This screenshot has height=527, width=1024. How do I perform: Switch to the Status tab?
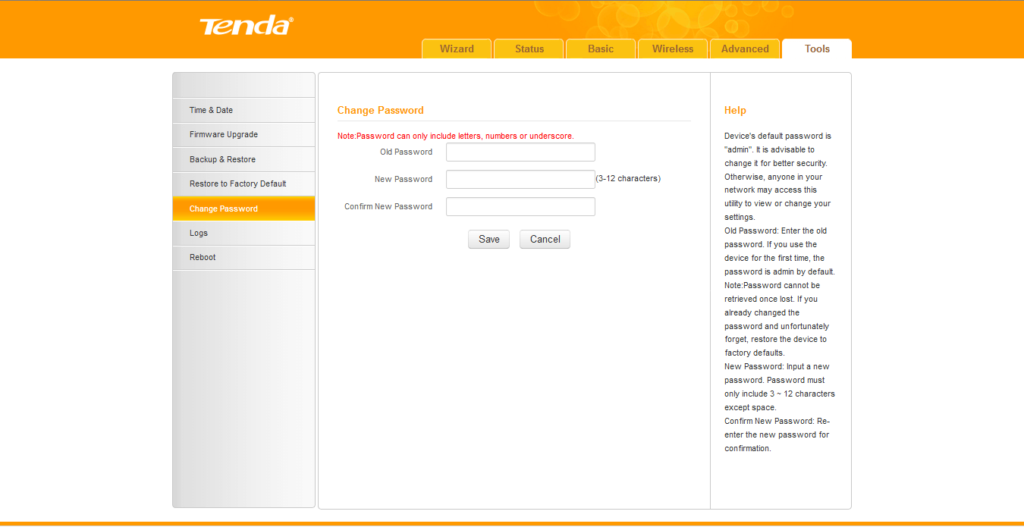pyautogui.click(x=529, y=49)
